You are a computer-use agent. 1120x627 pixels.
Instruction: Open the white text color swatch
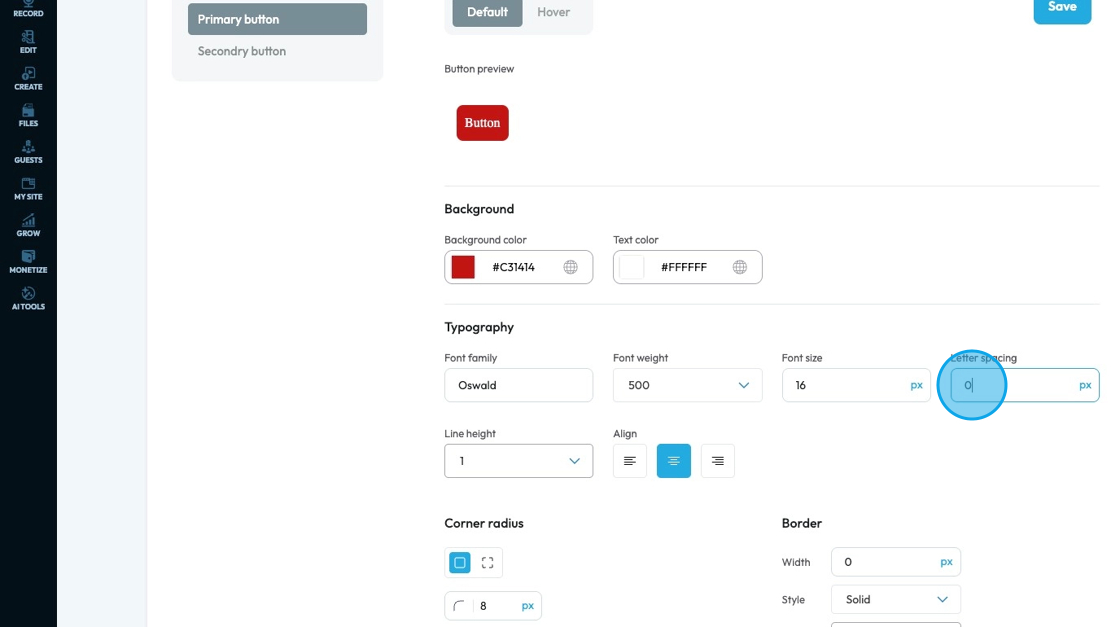(631, 267)
